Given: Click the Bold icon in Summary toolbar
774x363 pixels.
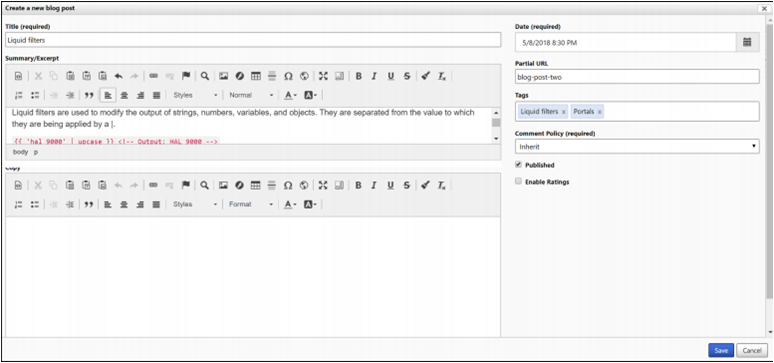Looking at the screenshot, I should 358,76.
